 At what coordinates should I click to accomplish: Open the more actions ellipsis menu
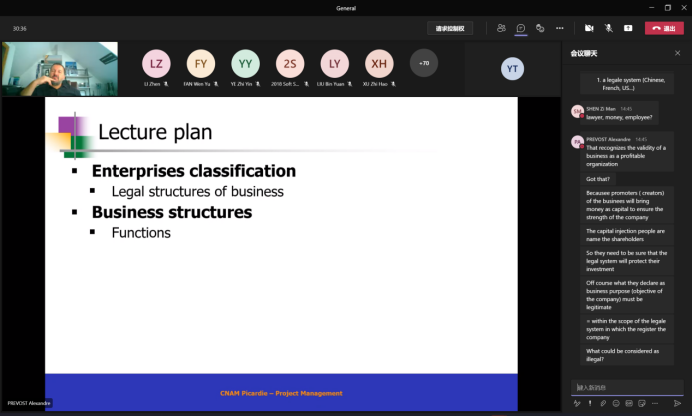coord(559,28)
